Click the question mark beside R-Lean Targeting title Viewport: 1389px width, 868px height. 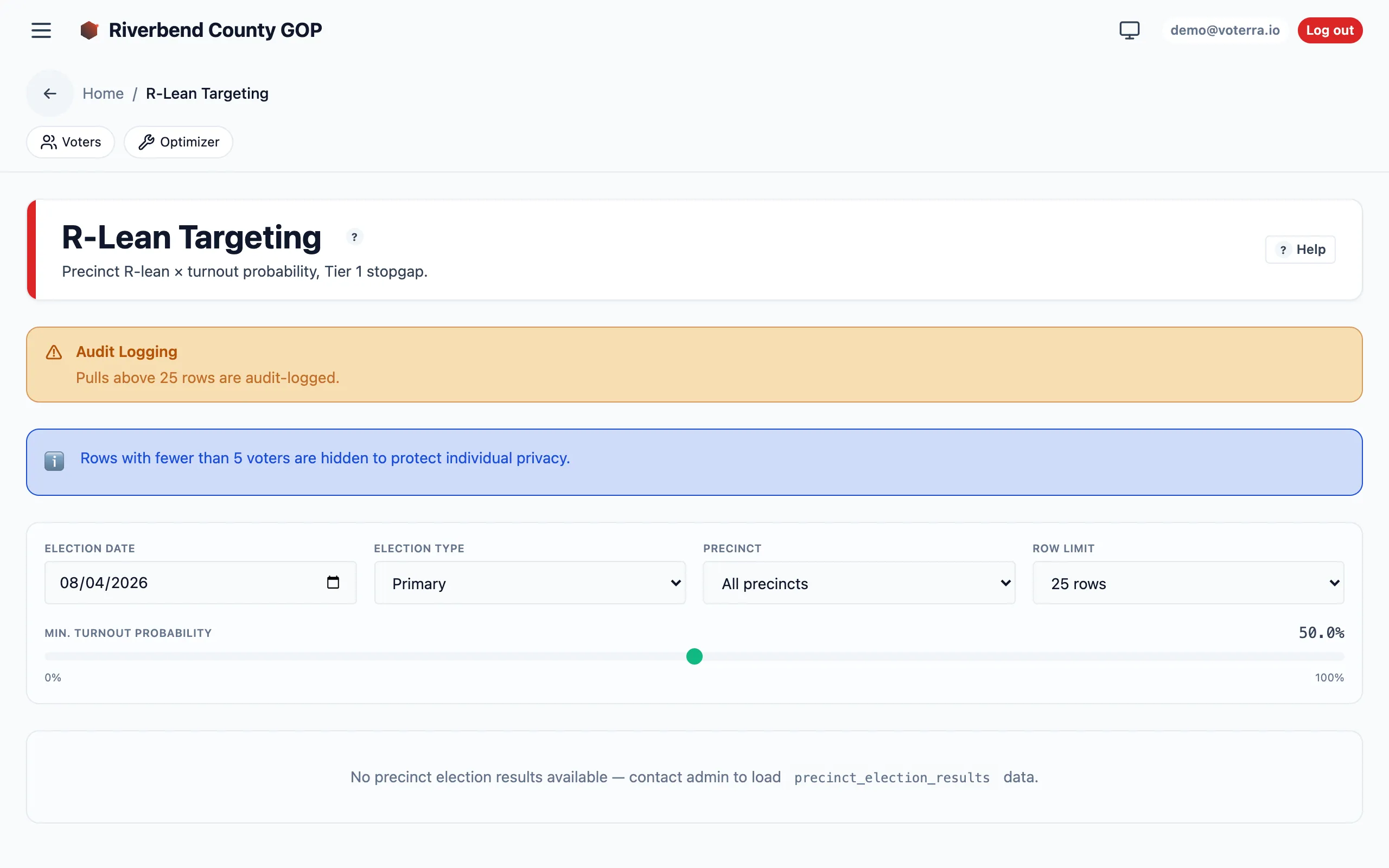coord(354,237)
